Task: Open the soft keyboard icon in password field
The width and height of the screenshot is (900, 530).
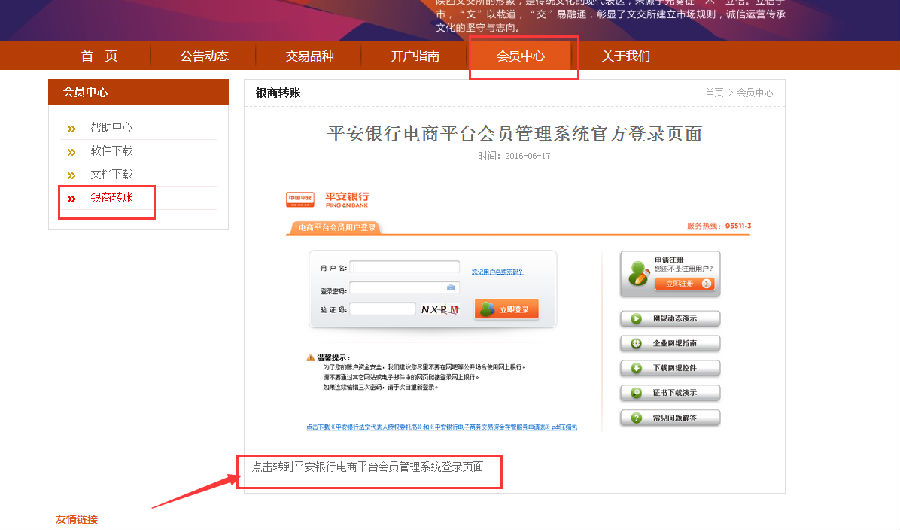Action: pyautogui.click(x=451, y=288)
